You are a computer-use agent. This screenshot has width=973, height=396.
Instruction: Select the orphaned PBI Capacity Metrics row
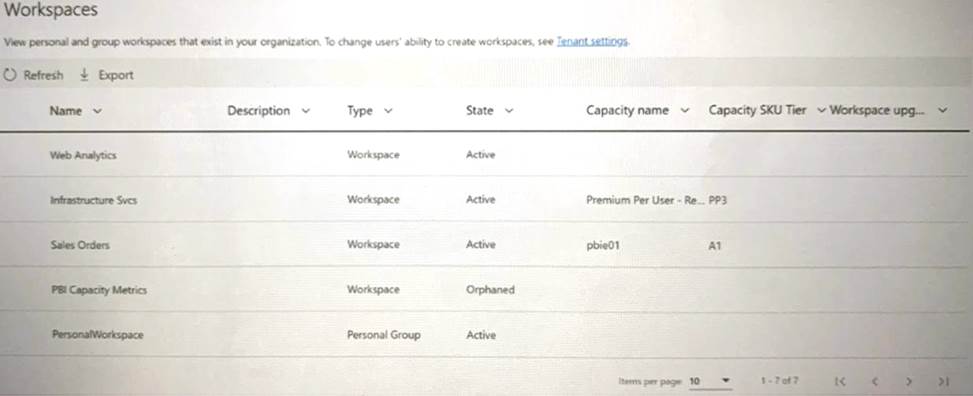click(484, 289)
